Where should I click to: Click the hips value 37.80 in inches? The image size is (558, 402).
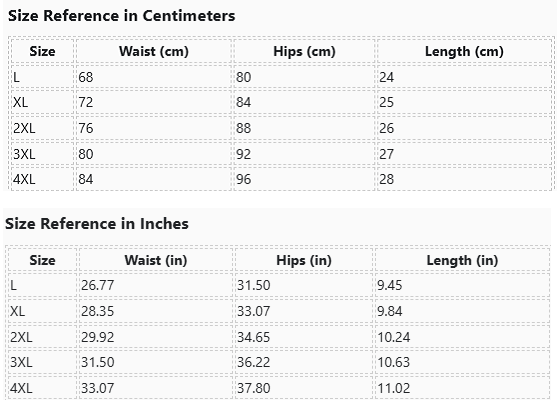pos(254,388)
